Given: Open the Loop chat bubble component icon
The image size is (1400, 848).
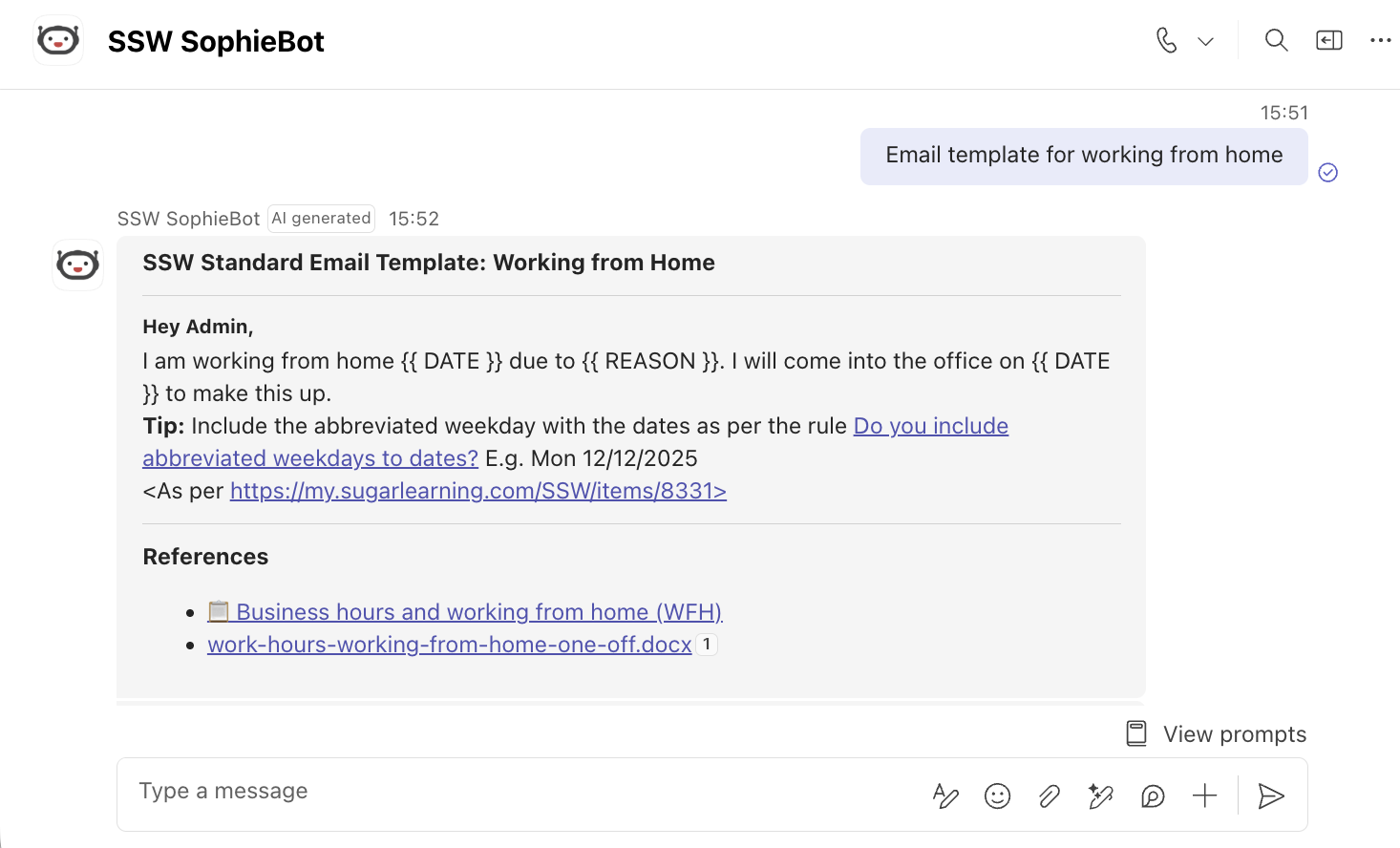Looking at the screenshot, I should click(1153, 795).
